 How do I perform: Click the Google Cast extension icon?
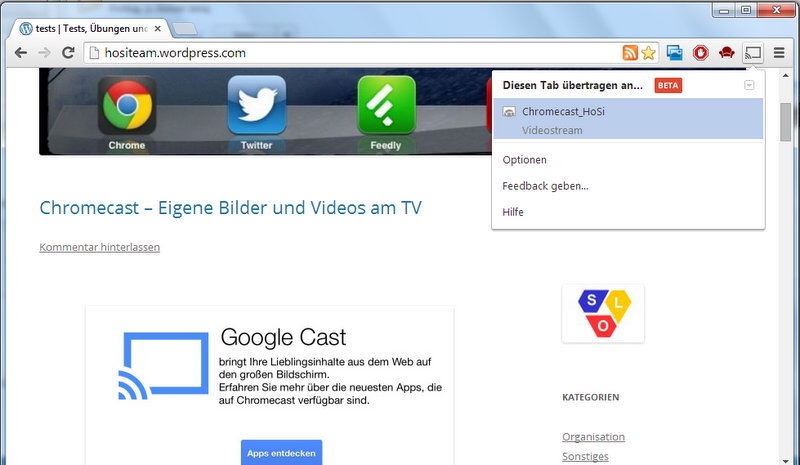[x=754, y=52]
